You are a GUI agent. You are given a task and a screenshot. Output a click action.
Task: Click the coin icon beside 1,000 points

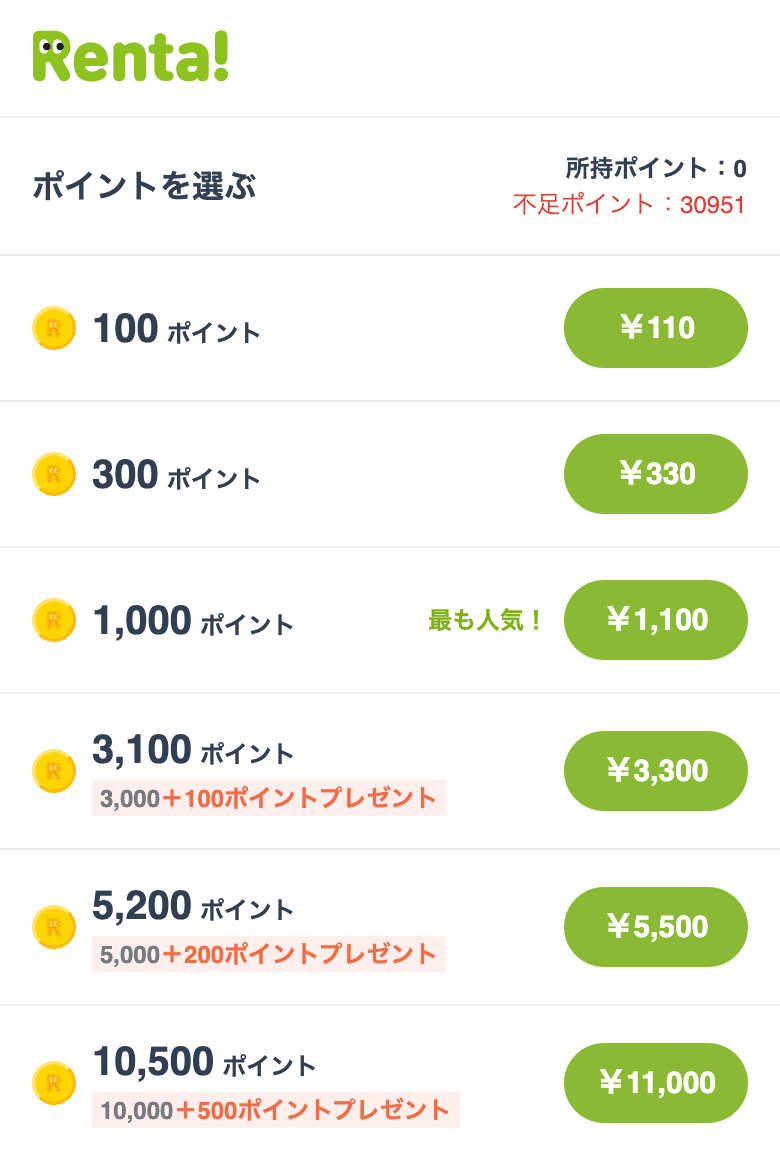pos(54,620)
